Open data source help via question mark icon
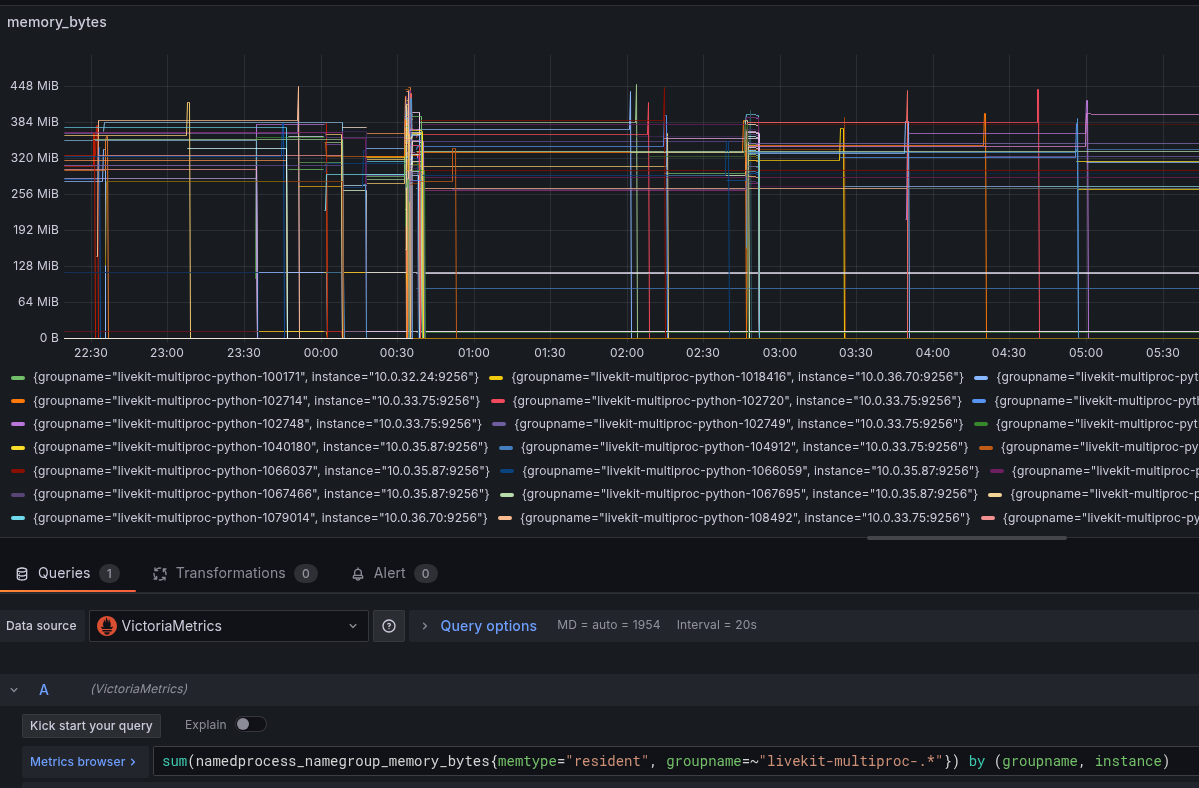Viewport: 1199px width, 788px height. 389,626
